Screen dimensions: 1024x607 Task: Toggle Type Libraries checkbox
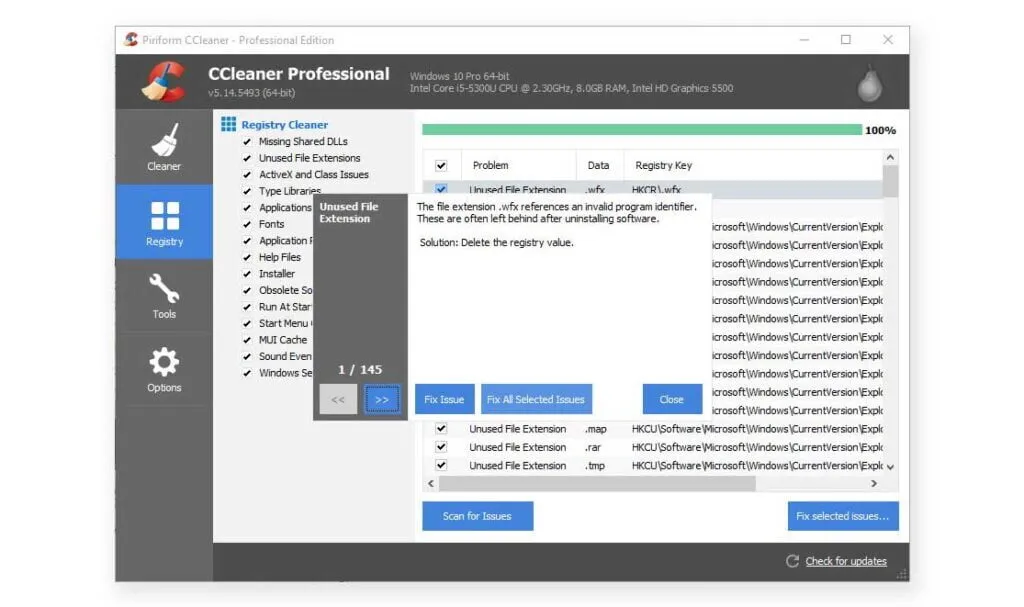[x=247, y=191]
